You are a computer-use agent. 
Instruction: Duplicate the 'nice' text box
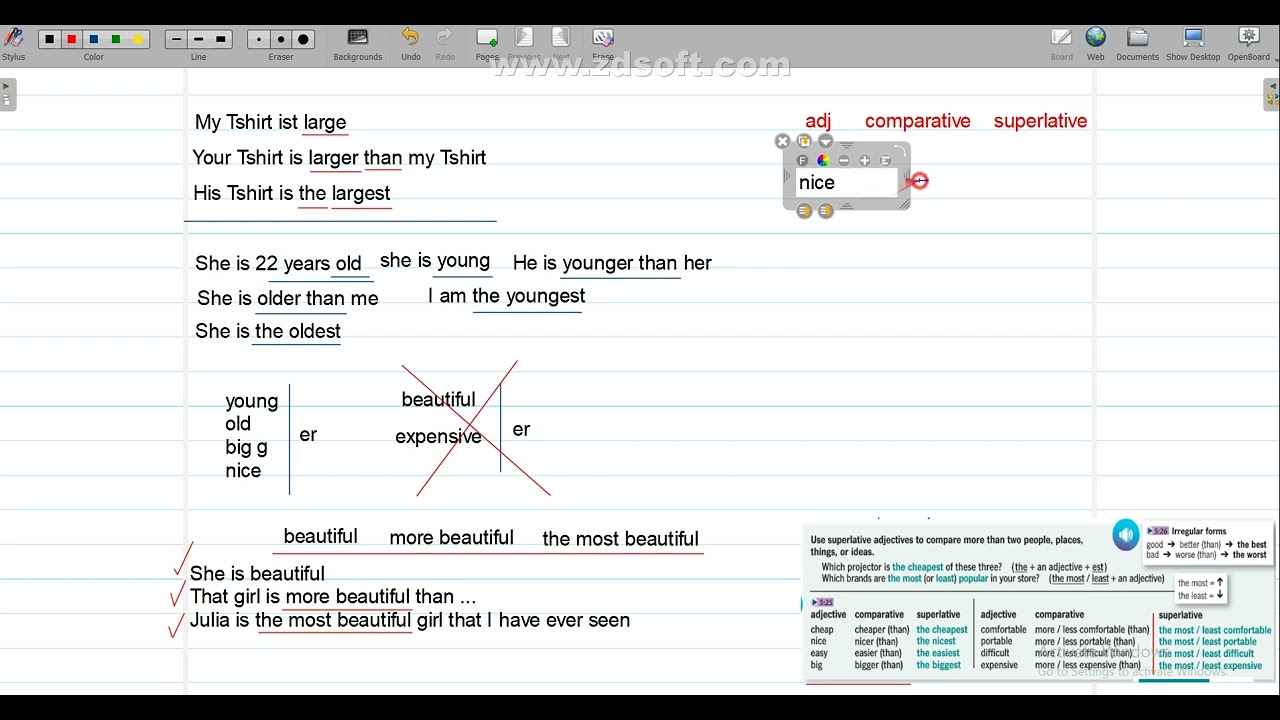tap(804, 141)
